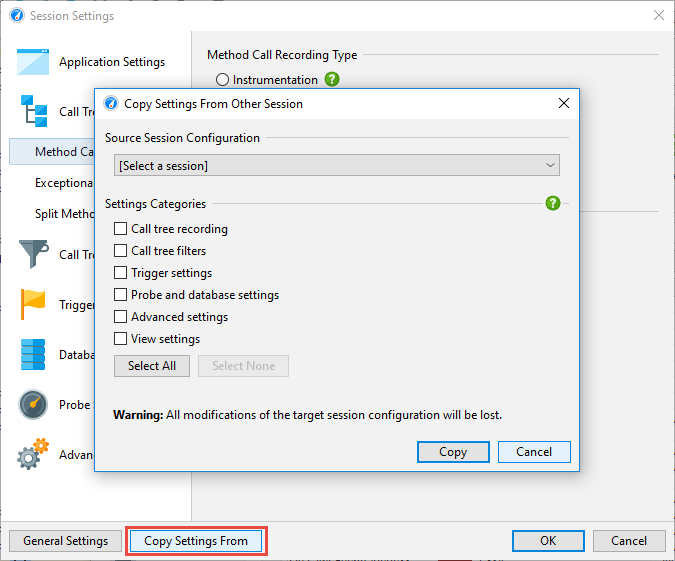Image resolution: width=675 pixels, height=561 pixels.
Task: Click the Call Tree hierarchy icon
Action: coord(33,111)
